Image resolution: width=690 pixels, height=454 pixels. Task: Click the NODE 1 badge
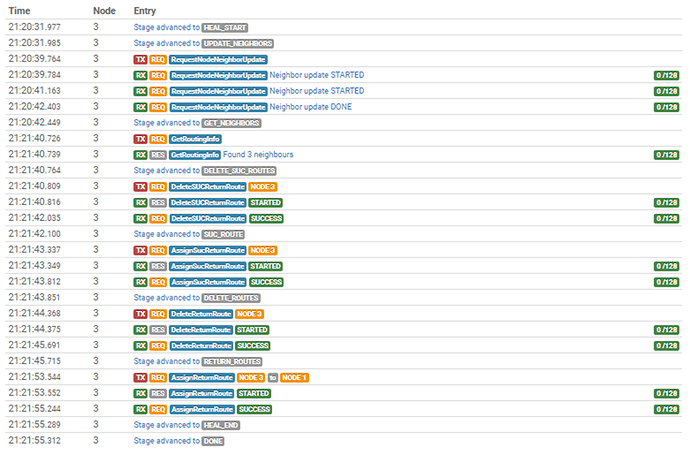pos(294,377)
